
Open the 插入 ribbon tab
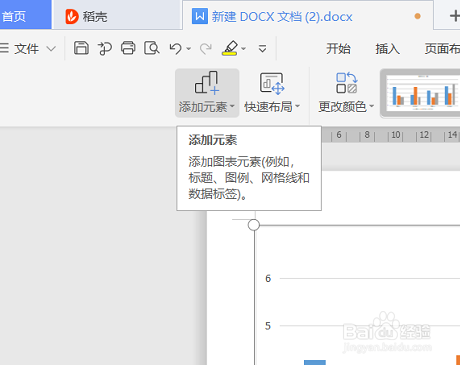387,49
